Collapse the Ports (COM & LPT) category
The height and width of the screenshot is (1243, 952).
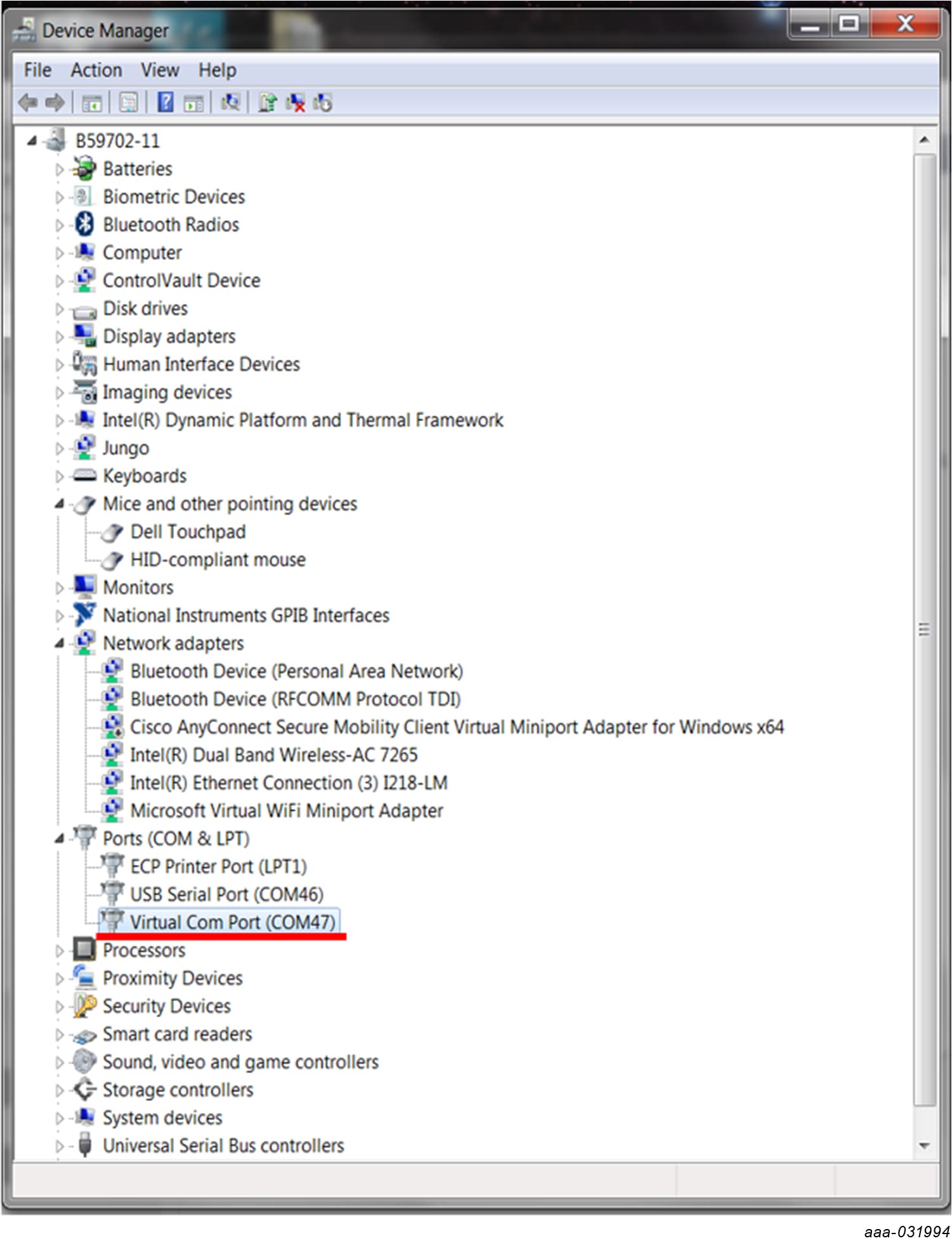tap(60, 838)
